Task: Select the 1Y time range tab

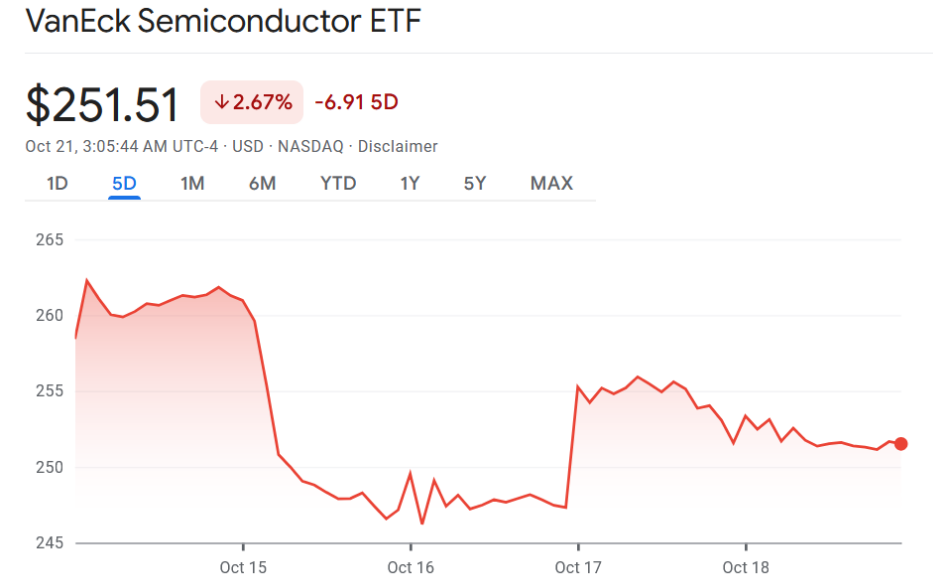Action: (x=409, y=183)
